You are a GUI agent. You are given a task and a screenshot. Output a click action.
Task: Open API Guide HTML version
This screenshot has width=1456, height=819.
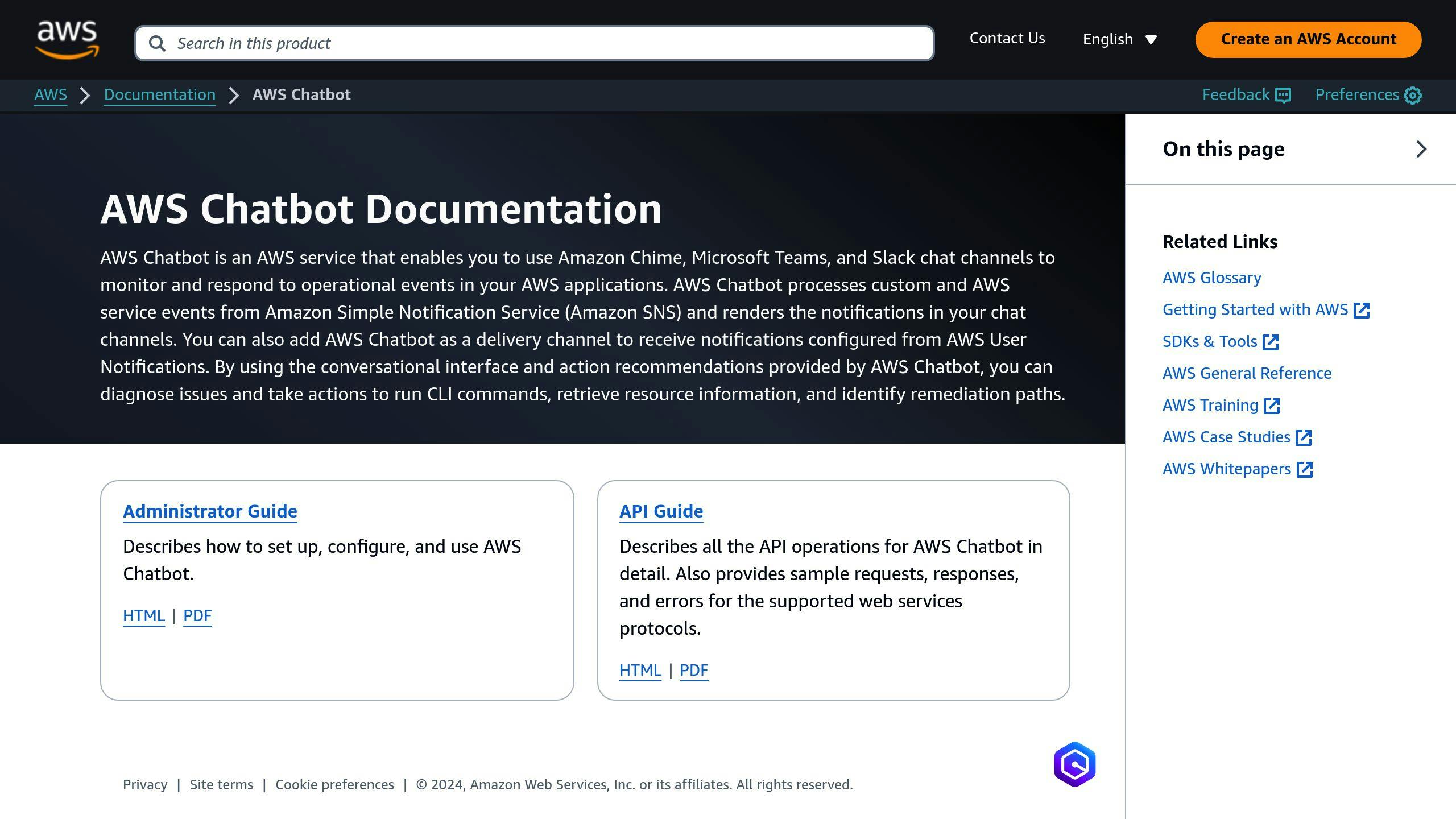tap(640, 670)
